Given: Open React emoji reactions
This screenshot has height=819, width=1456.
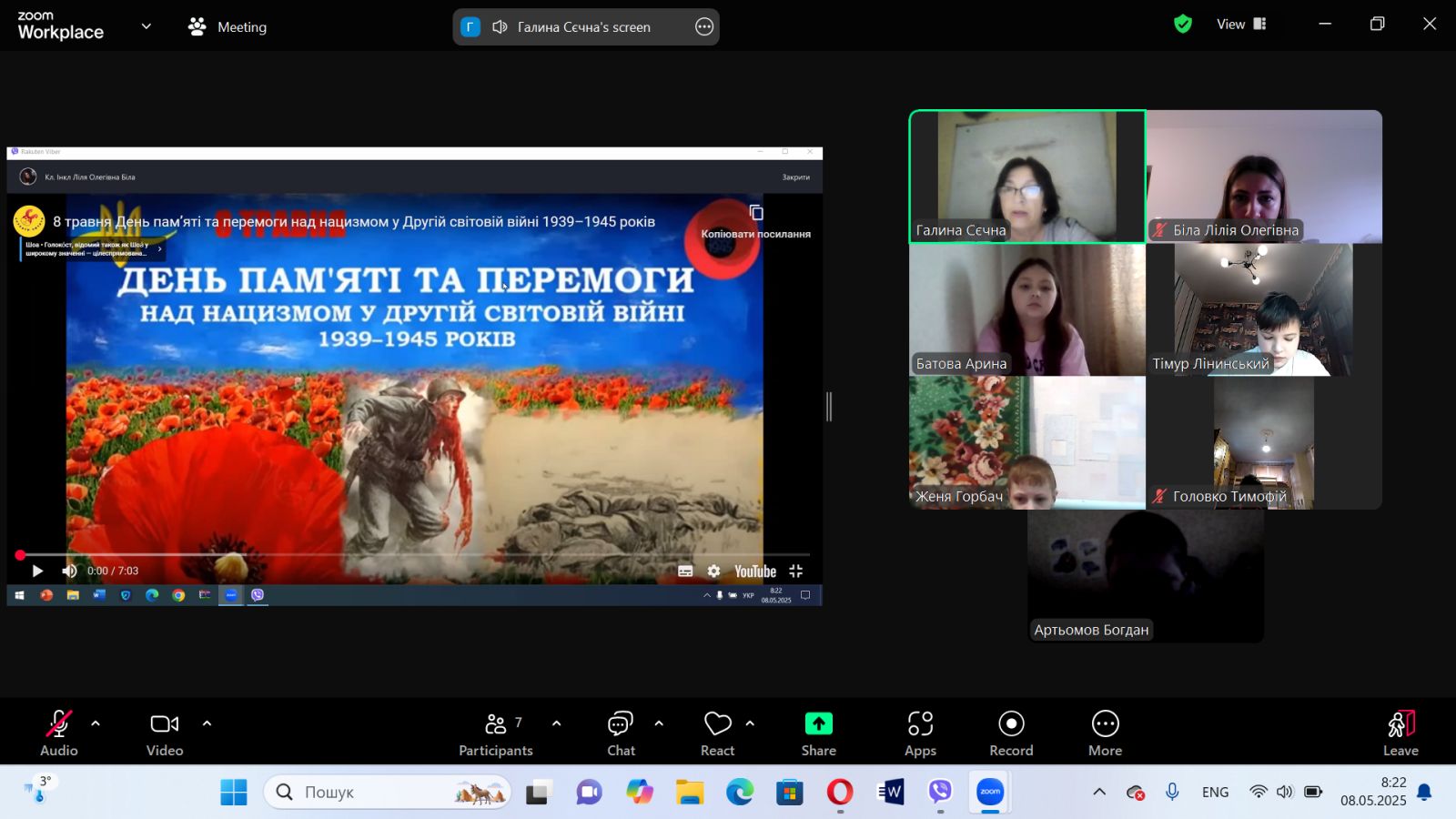Looking at the screenshot, I should coord(717,733).
